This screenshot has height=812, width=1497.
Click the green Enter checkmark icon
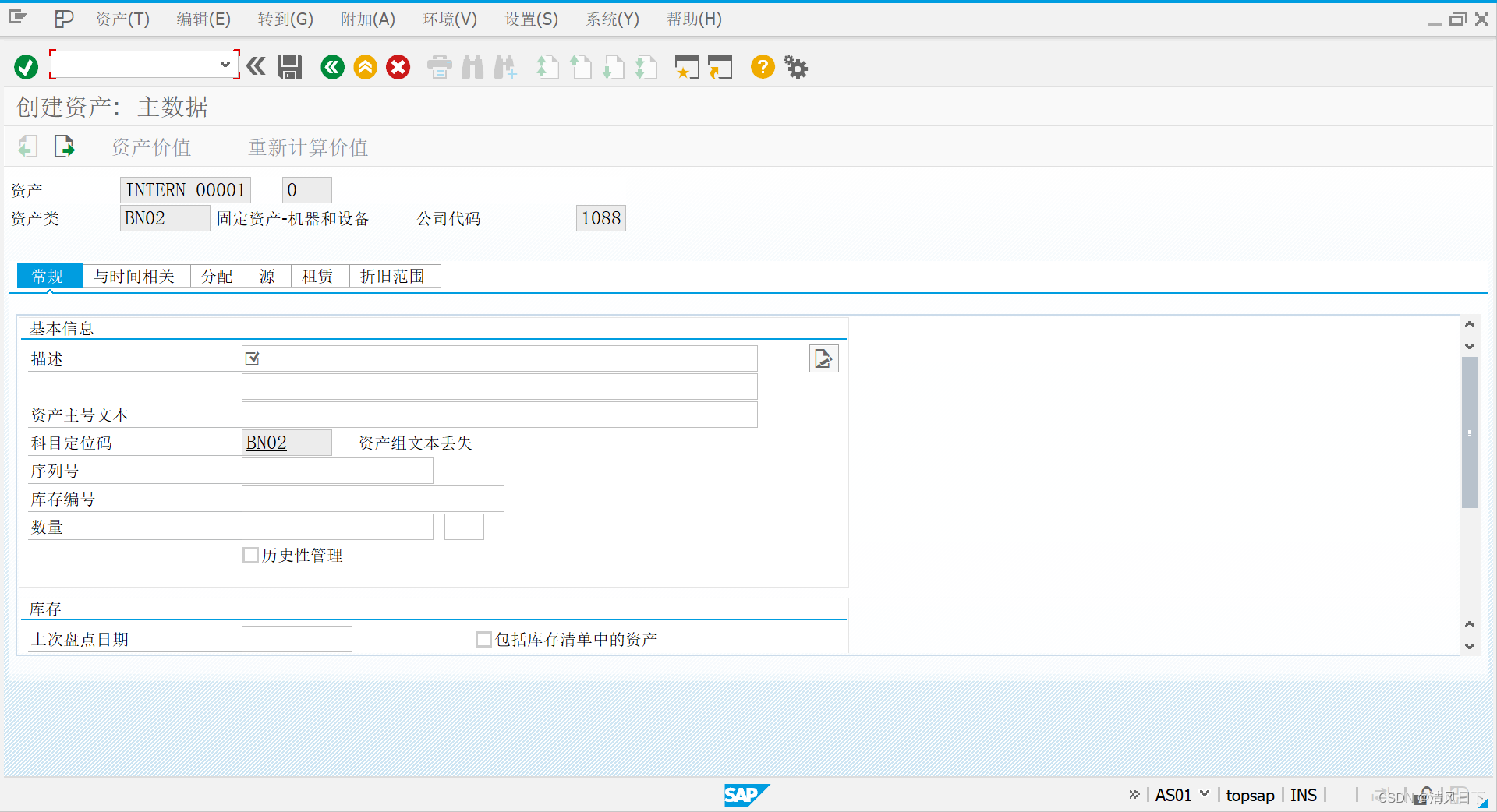click(x=25, y=67)
